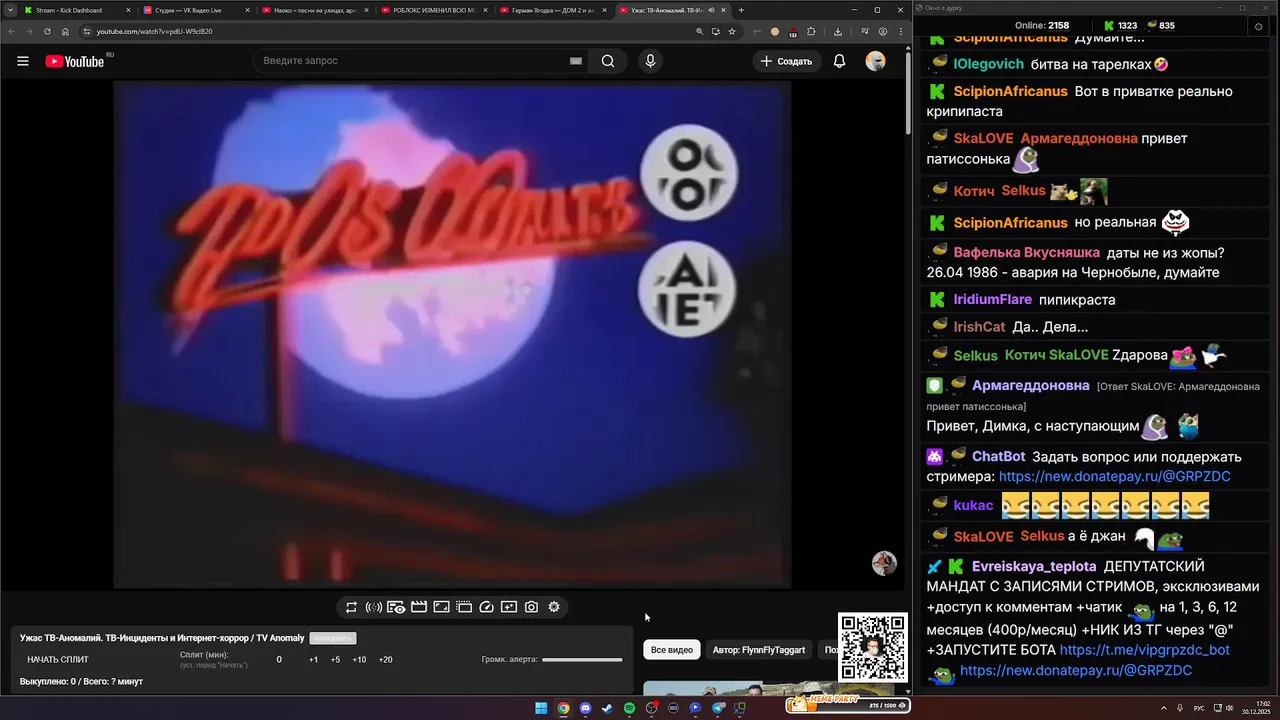Open the playback speed gauge icon
The image size is (1280, 720).
click(x=486, y=607)
